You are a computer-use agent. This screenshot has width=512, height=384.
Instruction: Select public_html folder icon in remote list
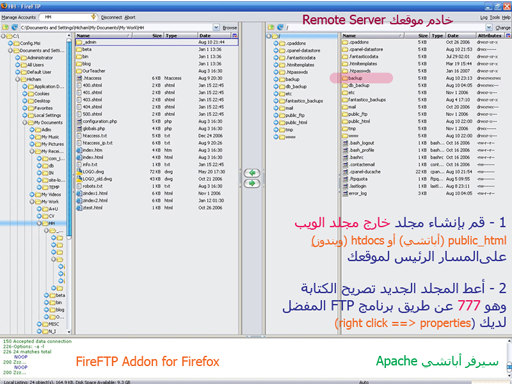(345, 121)
